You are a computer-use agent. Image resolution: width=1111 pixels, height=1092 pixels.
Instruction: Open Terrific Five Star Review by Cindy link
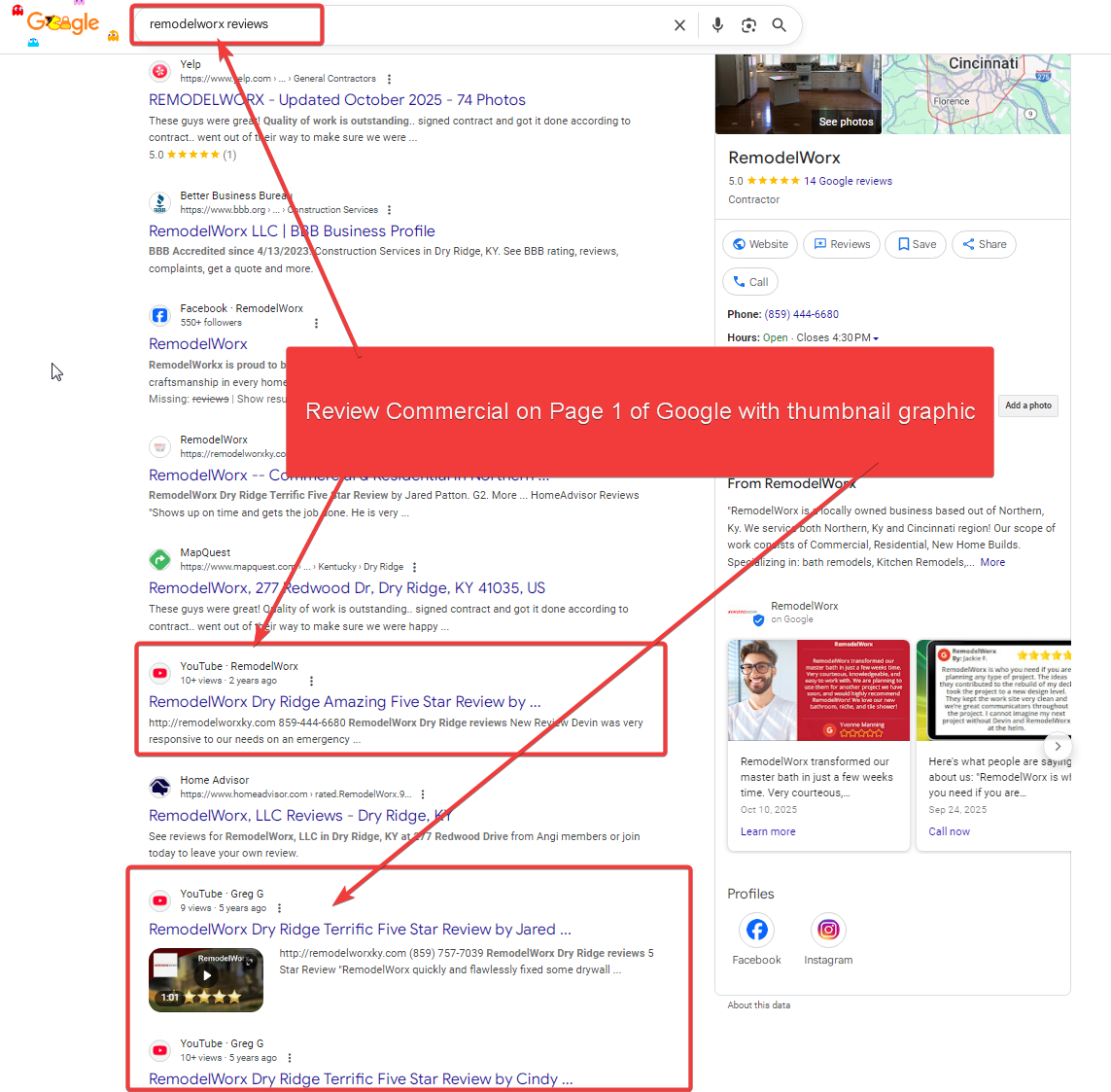tap(361, 1078)
